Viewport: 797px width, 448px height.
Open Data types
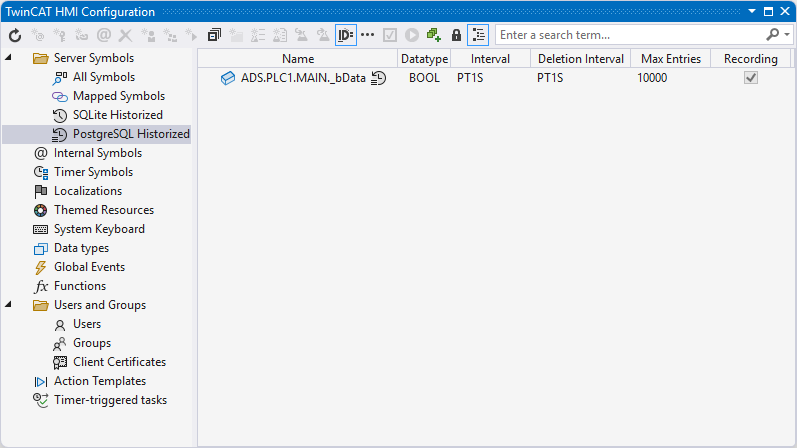click(81, 248)
